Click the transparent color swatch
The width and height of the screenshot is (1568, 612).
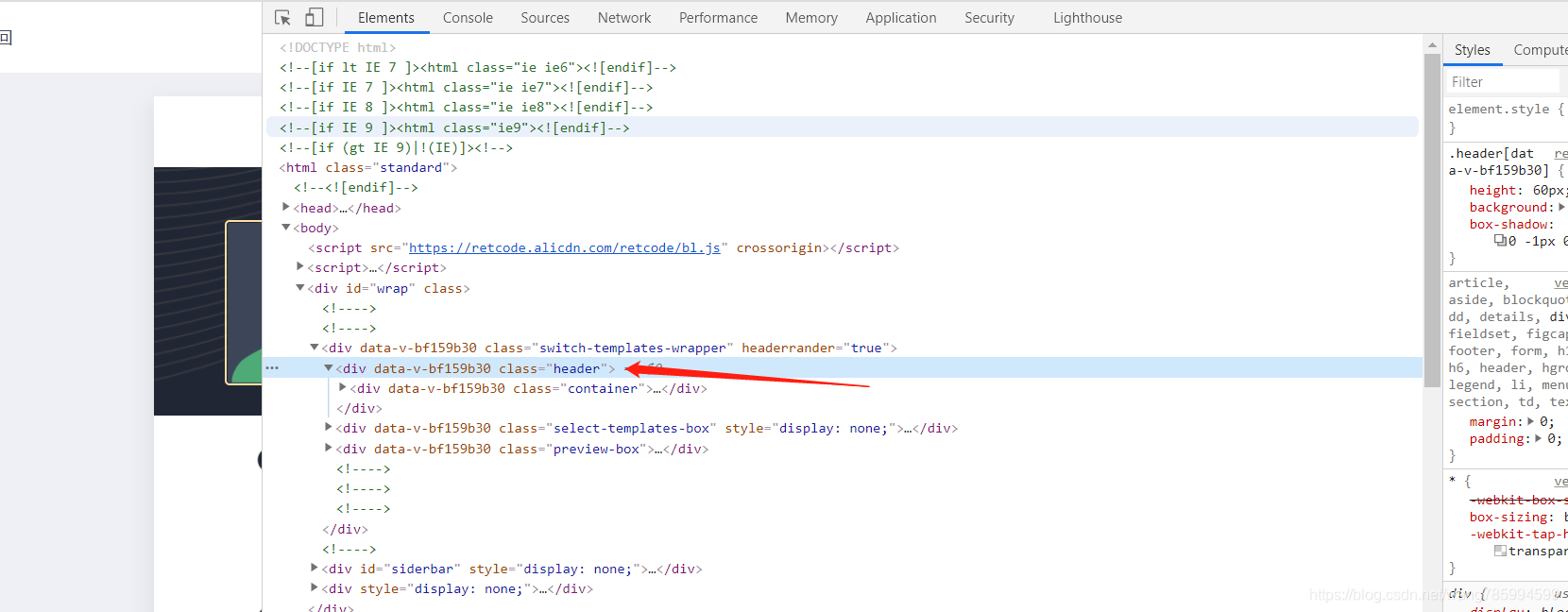tap(1500, 551)
